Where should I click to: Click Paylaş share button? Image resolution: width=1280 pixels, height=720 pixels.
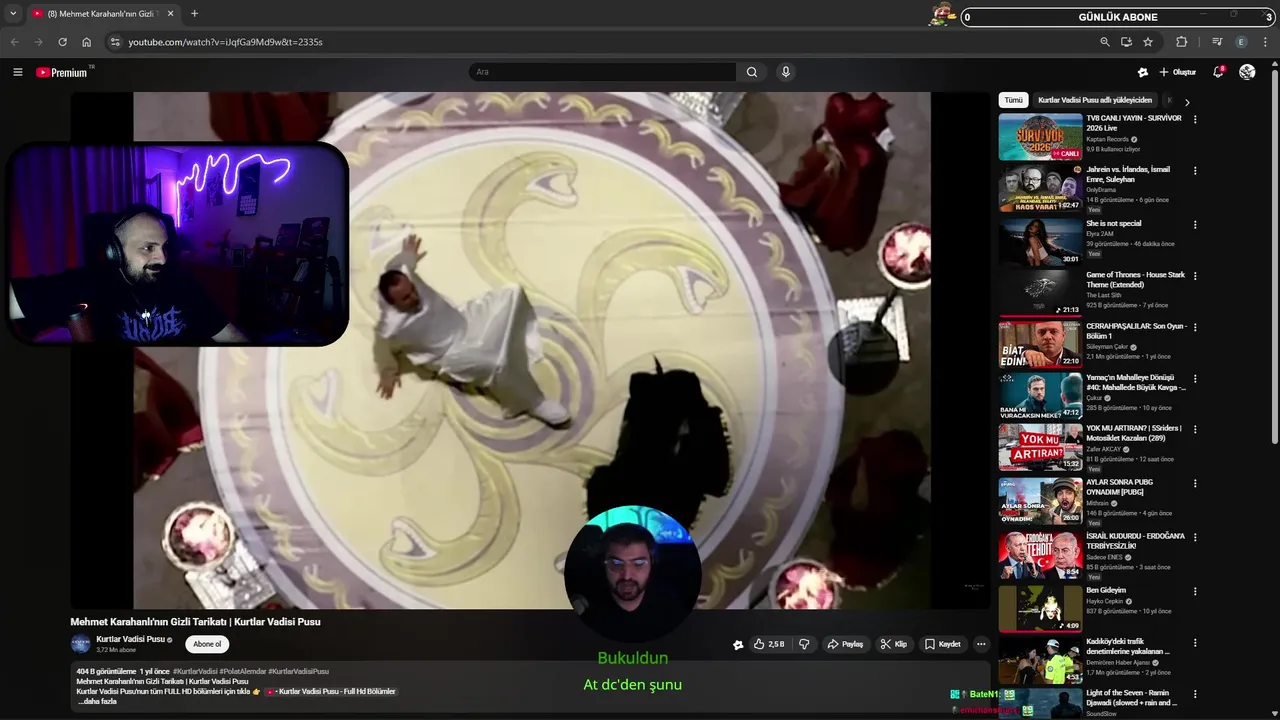tap(845, 644)
